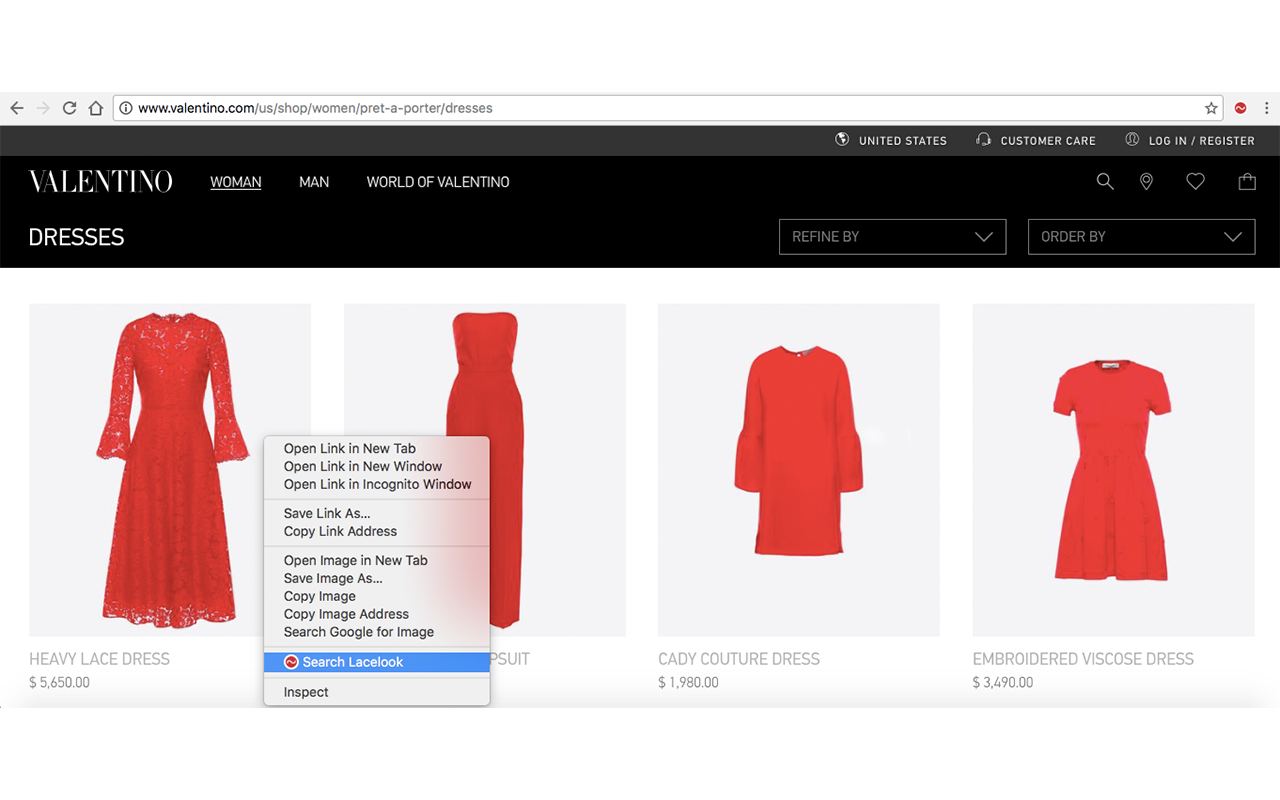Open the Lacelook extension icon near address bar
The image size is (1280, 800).
tap(1240, 107)
